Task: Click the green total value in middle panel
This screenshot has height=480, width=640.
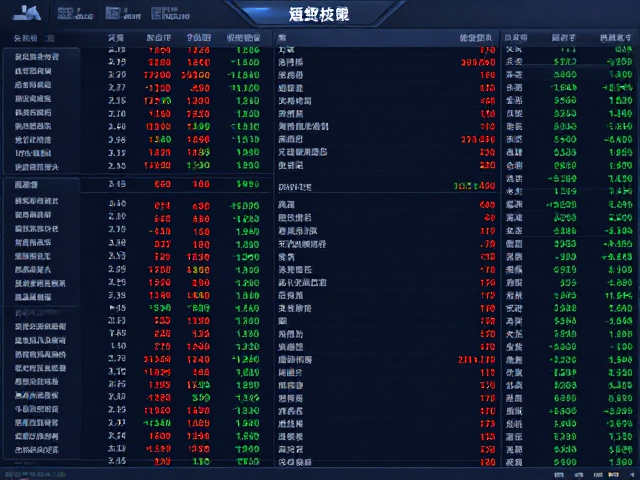Action: pyautogui.click(x=474, y=186)
